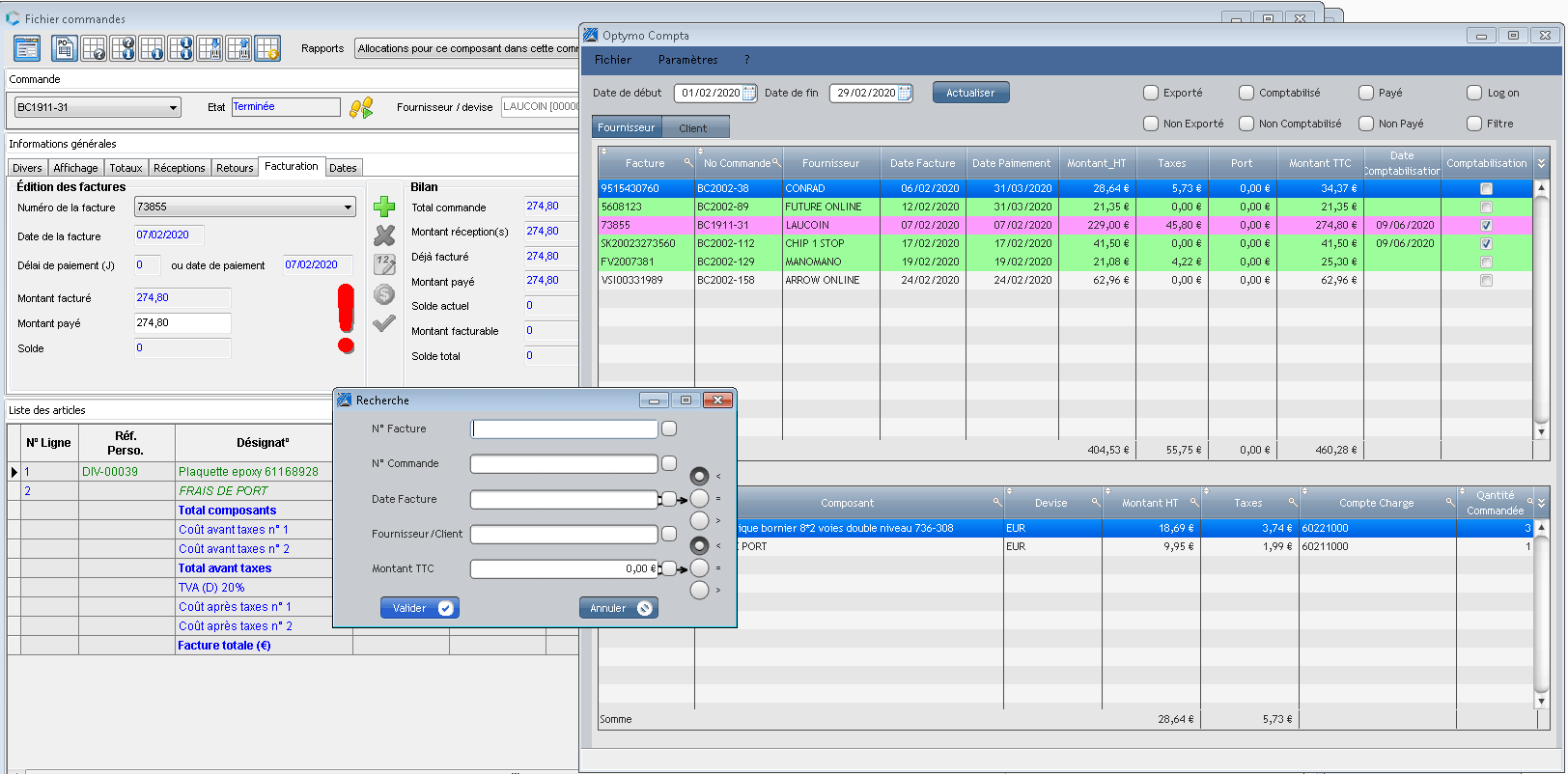Enable the Comptabilisé filter checkbox
Screen dimensions: 1568x774
pos(1246,93)
